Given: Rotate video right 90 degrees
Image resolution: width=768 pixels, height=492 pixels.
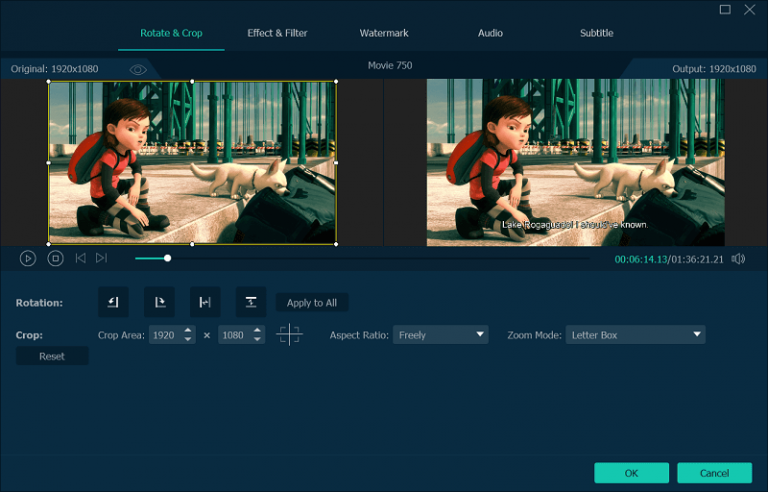Looking at the screenshot, I should pyautogui.click(x=159, y=302).
